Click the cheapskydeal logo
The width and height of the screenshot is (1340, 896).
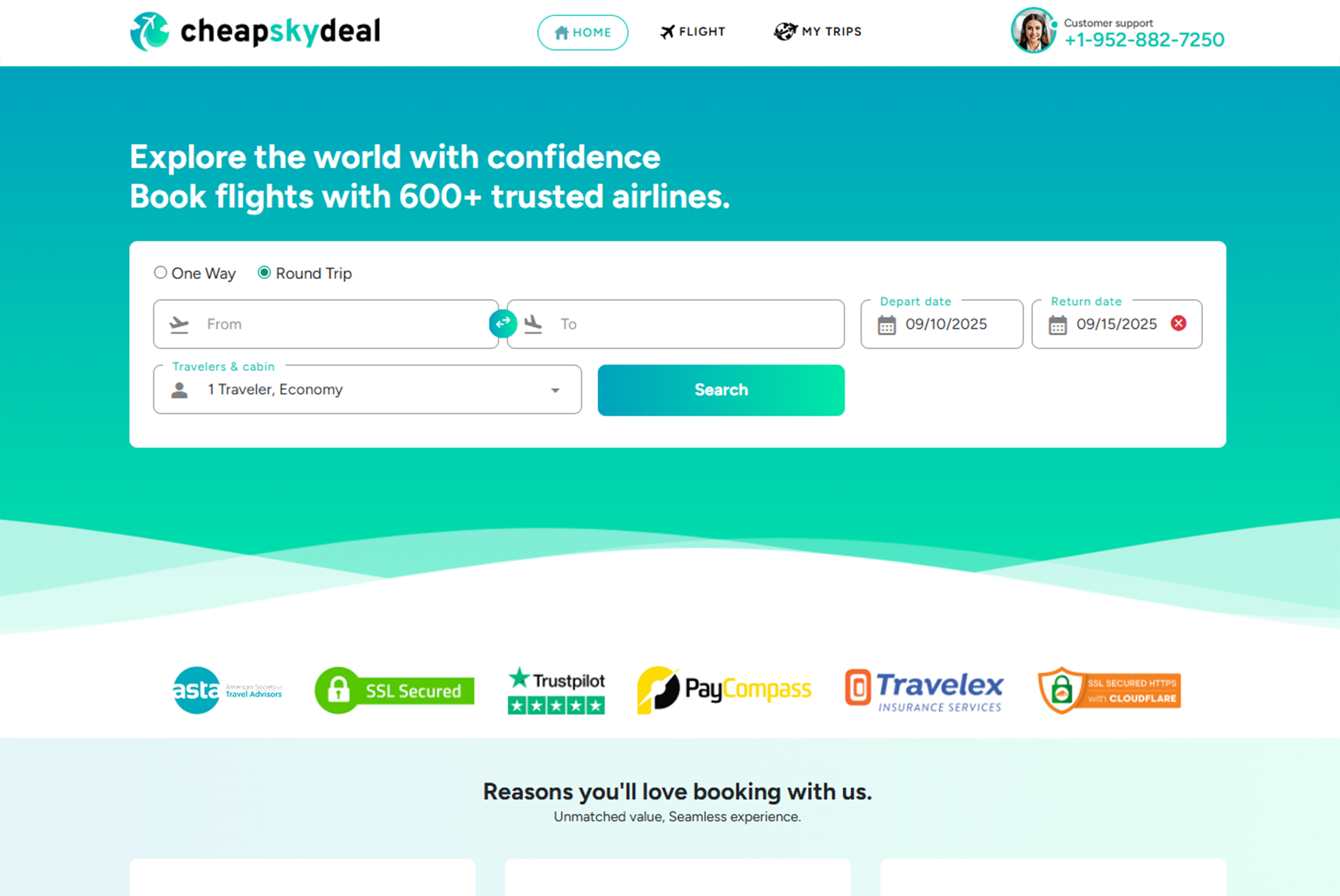pyautogui.click(x=255, y=31)
